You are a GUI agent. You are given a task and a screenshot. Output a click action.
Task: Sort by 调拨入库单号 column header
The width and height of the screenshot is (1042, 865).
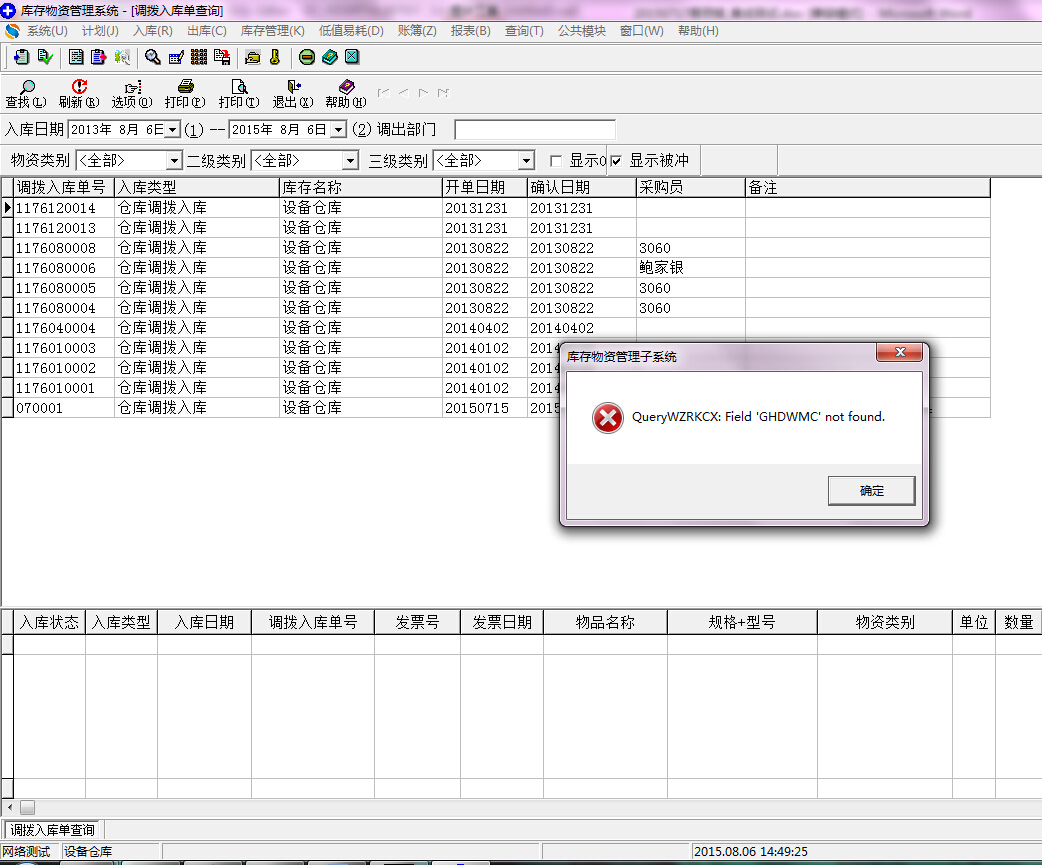[64, 187]
